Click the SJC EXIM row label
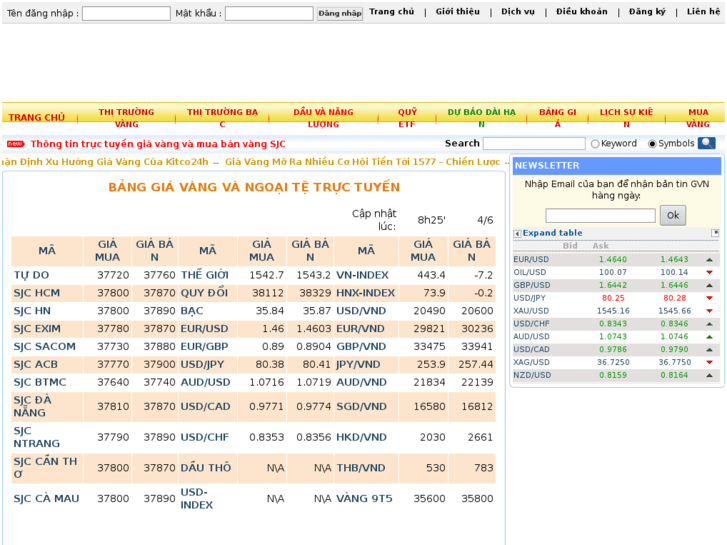This screenshot has height=545, width=727. (x=37, y=329)
